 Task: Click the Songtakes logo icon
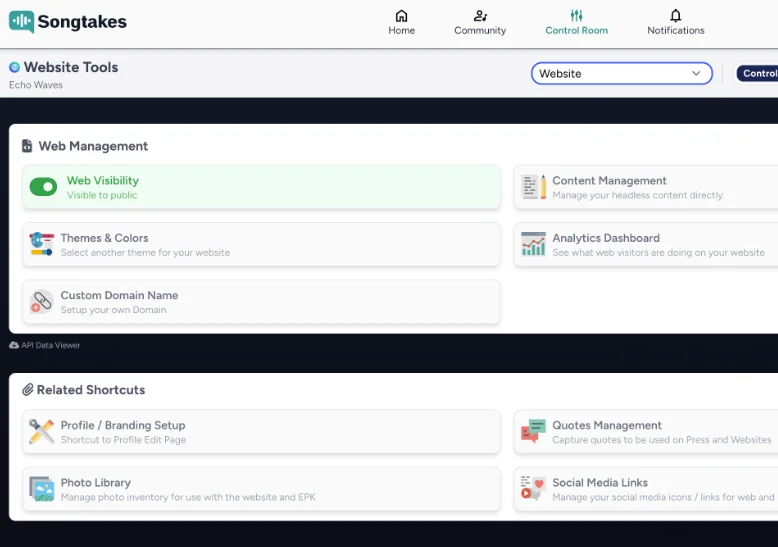pyautogui.click(x=21, y=22)
